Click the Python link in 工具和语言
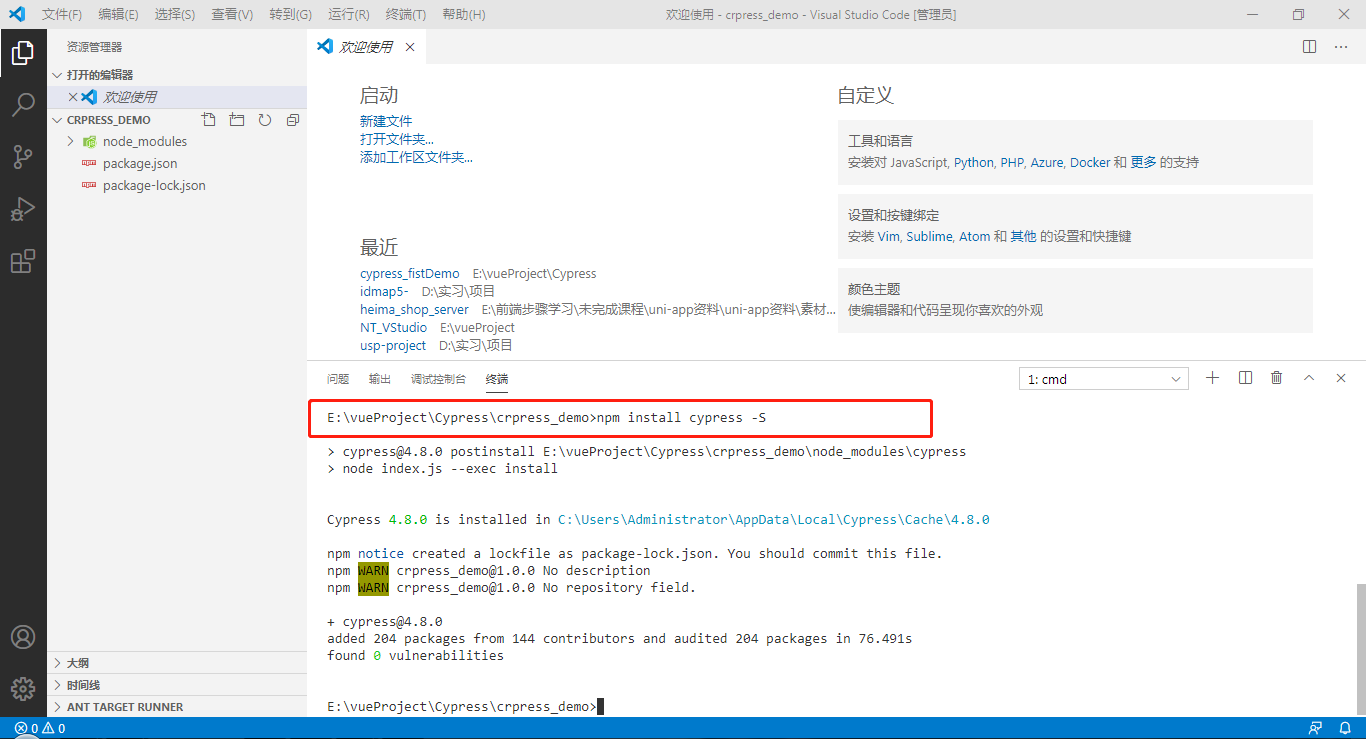 coord(974,162)
